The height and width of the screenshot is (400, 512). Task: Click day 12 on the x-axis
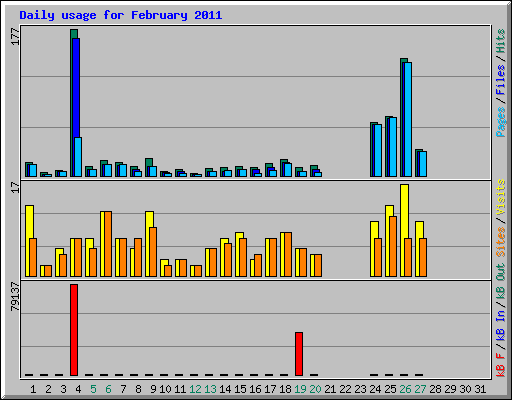[x=195, y=389]
